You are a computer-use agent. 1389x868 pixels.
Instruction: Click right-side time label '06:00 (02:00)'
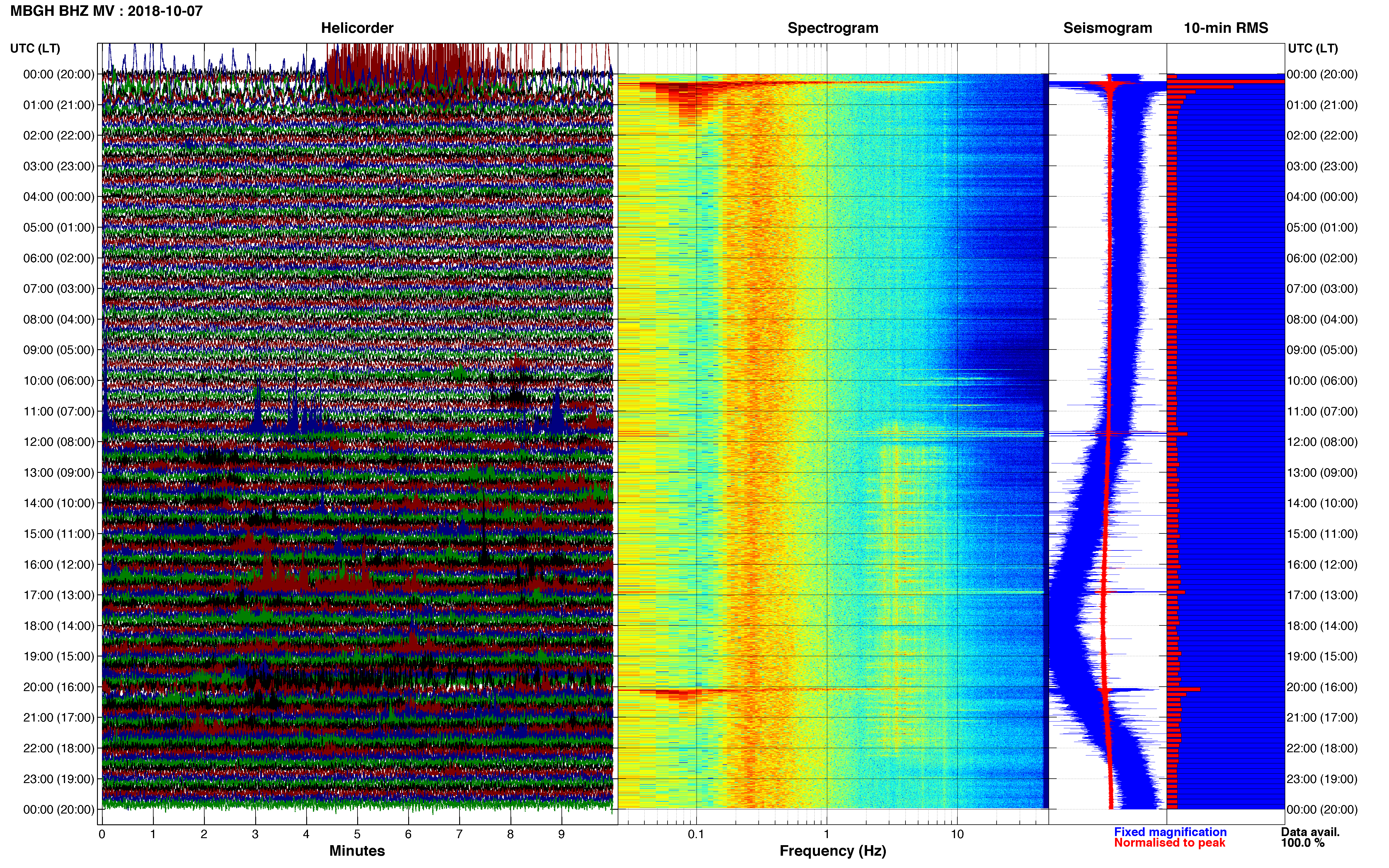click(x=1322, y=258)
